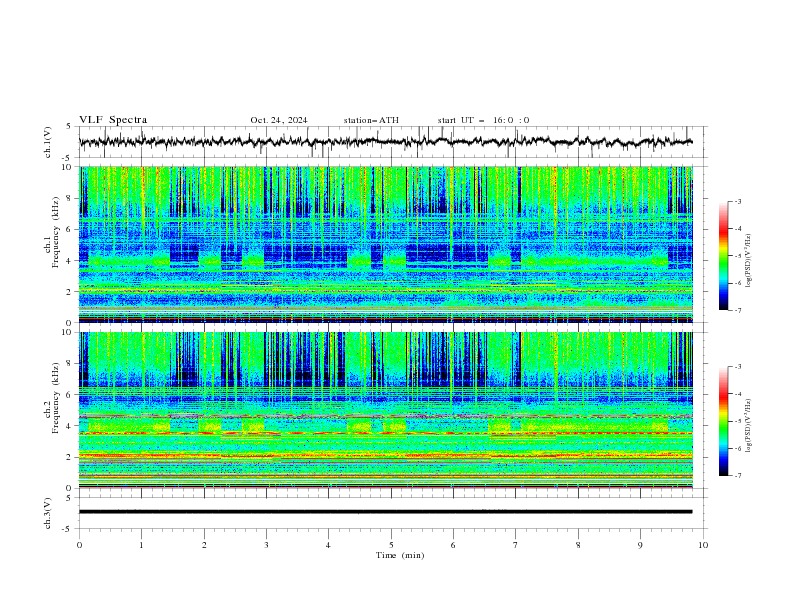Screen dimensions: 792x612
Task: Select the ch.1 frequency tick "6"
Action: (70, 230)
